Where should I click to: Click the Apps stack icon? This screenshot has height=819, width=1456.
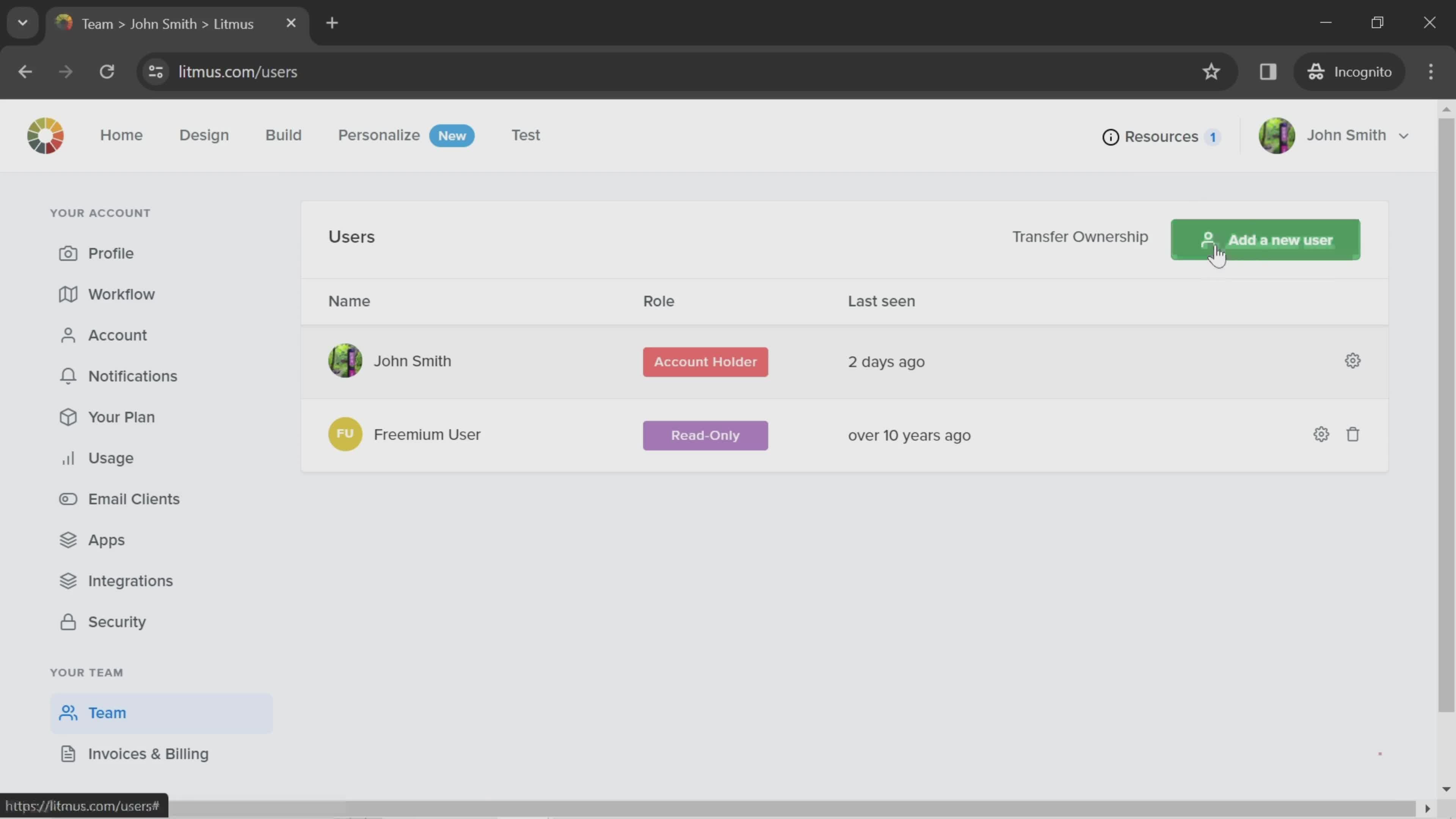(67, 539)
